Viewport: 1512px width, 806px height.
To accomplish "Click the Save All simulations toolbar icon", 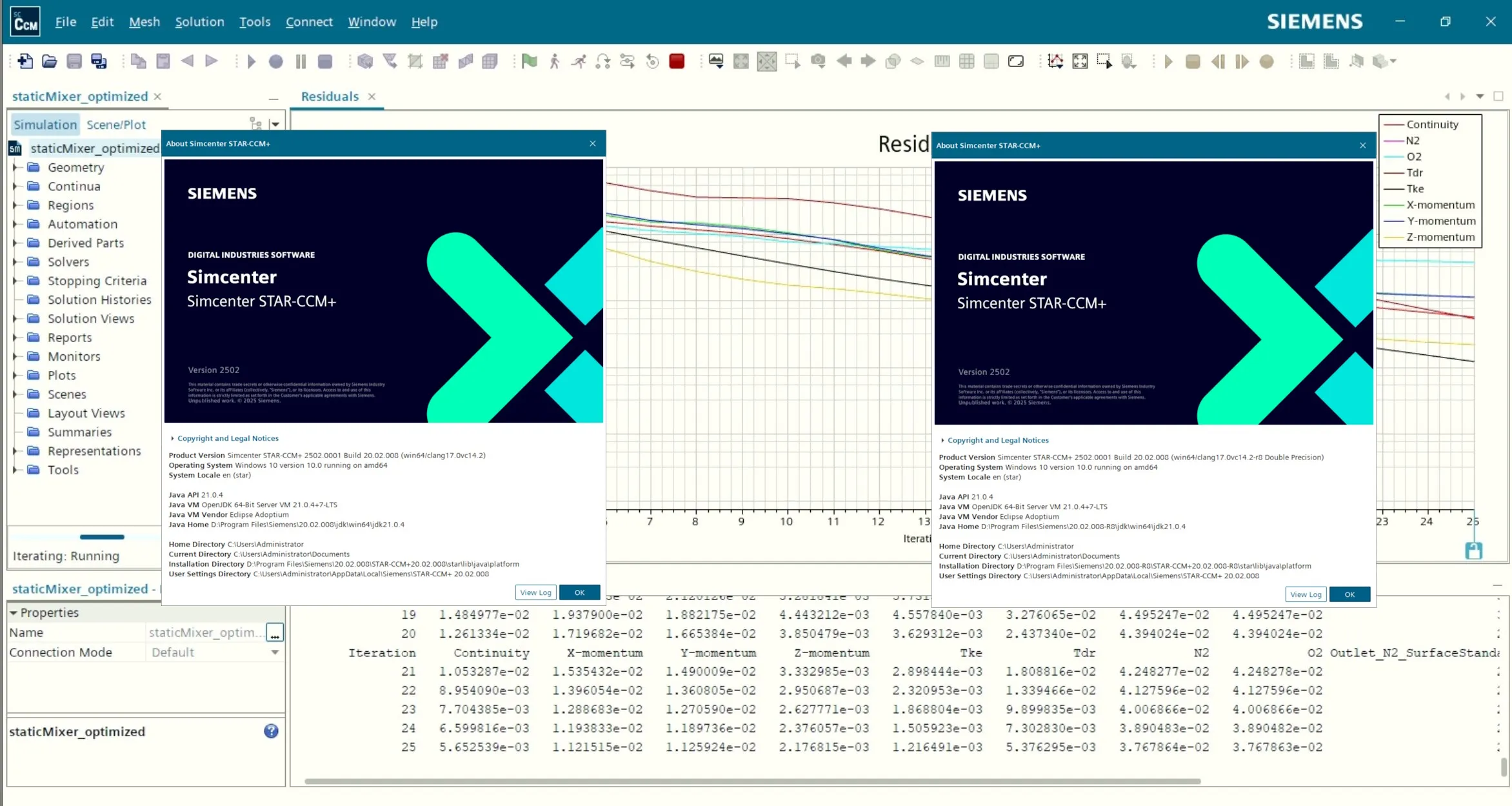I will (x=99, y=61).
